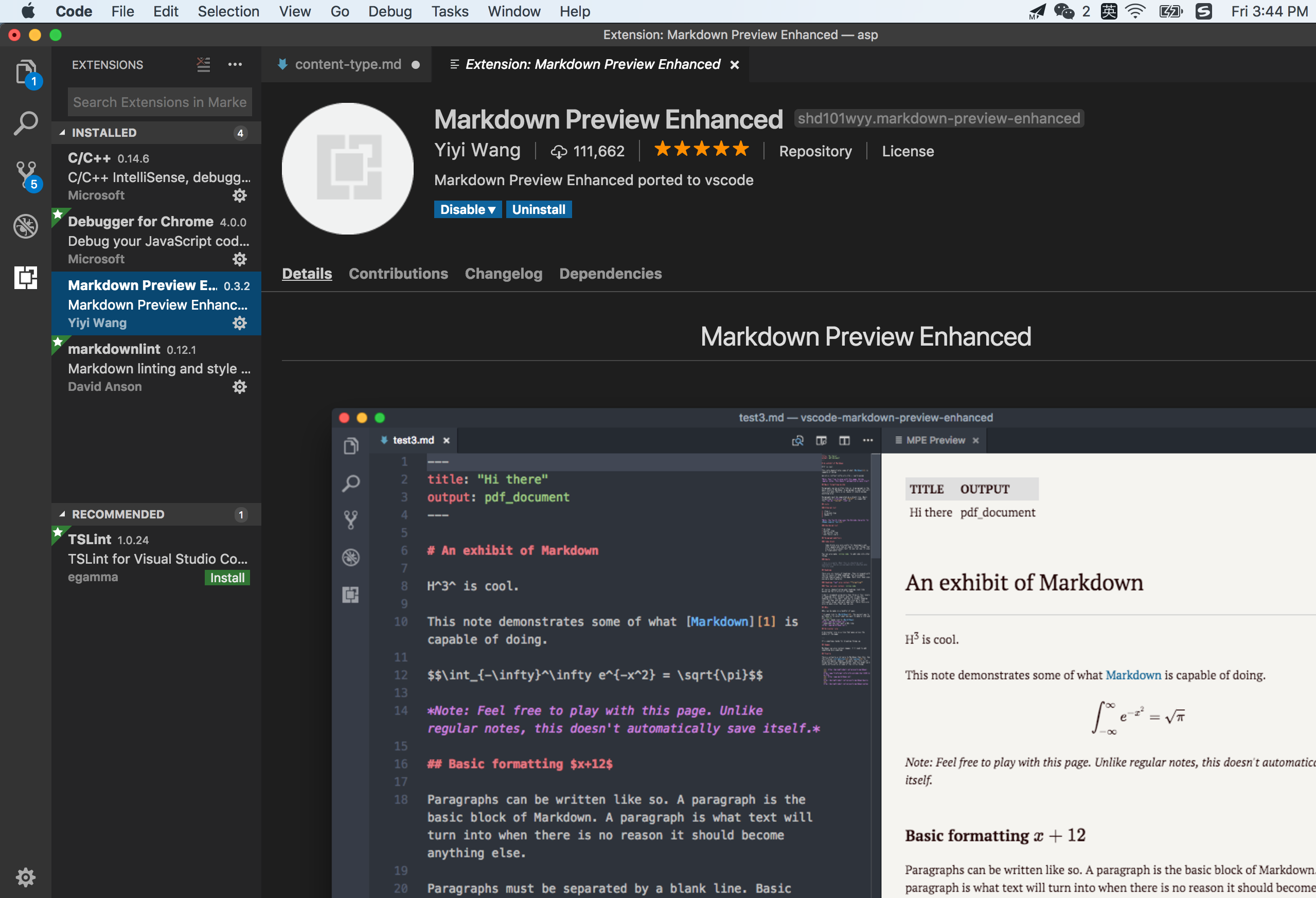Click the INSTALLED count badge 4
The image size is (1316, 898).
[240, 133]
